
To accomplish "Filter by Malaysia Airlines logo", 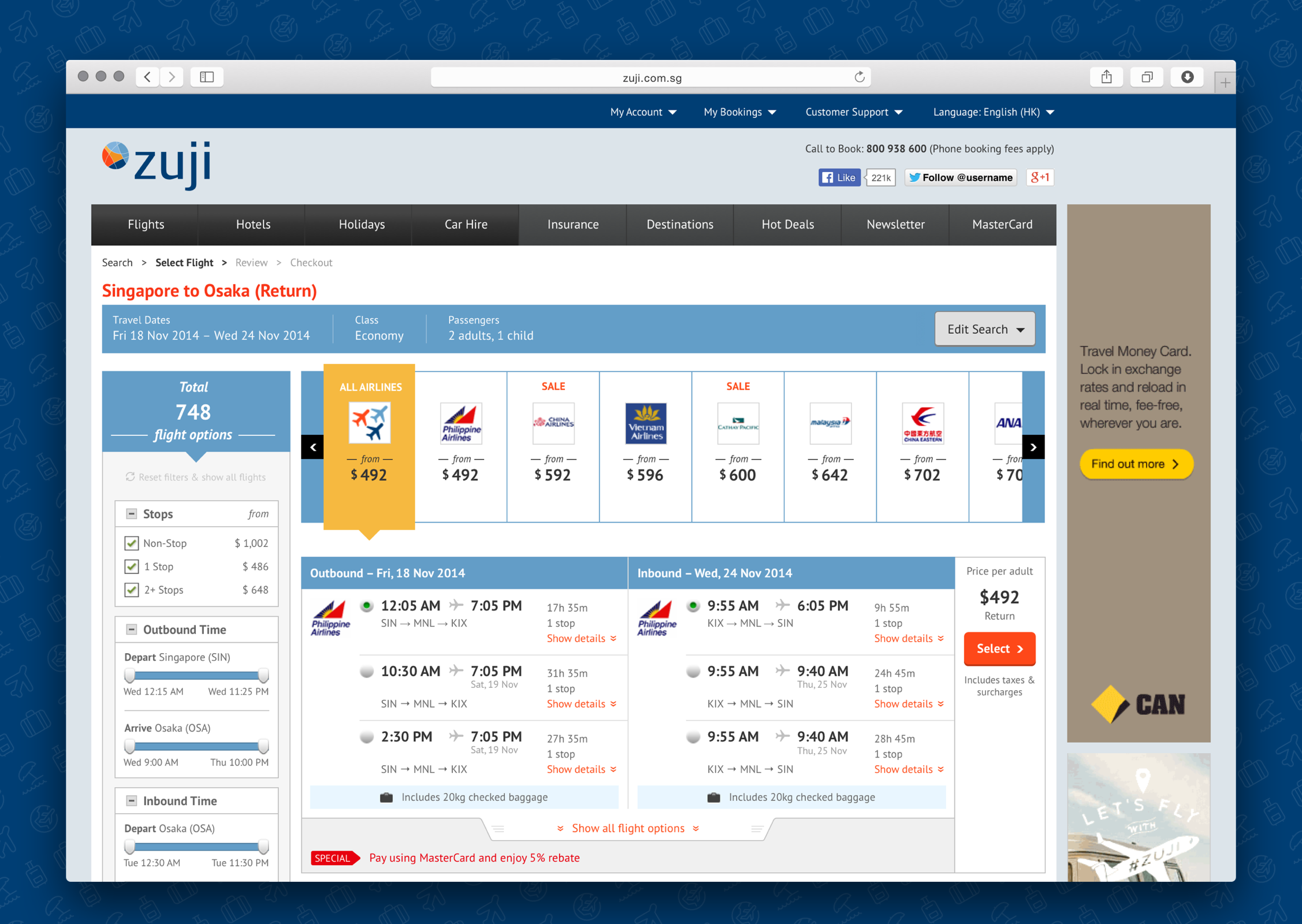I will [831, 423].
